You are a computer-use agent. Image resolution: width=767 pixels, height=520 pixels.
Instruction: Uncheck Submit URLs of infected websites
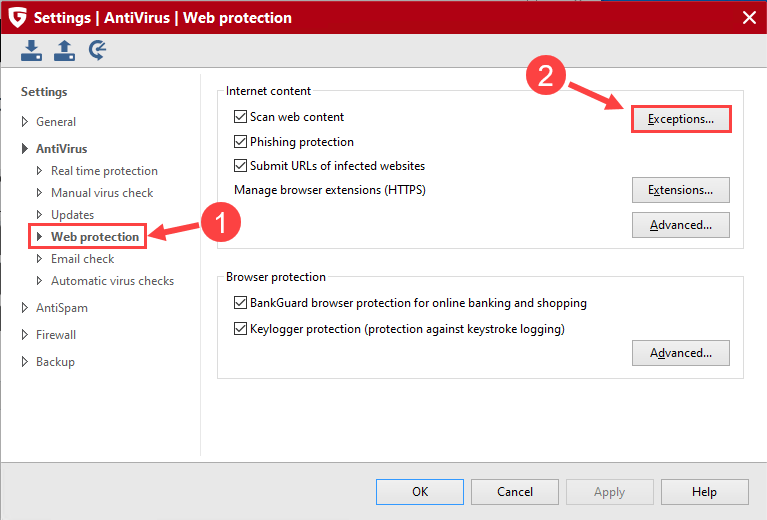coord(240,166)
